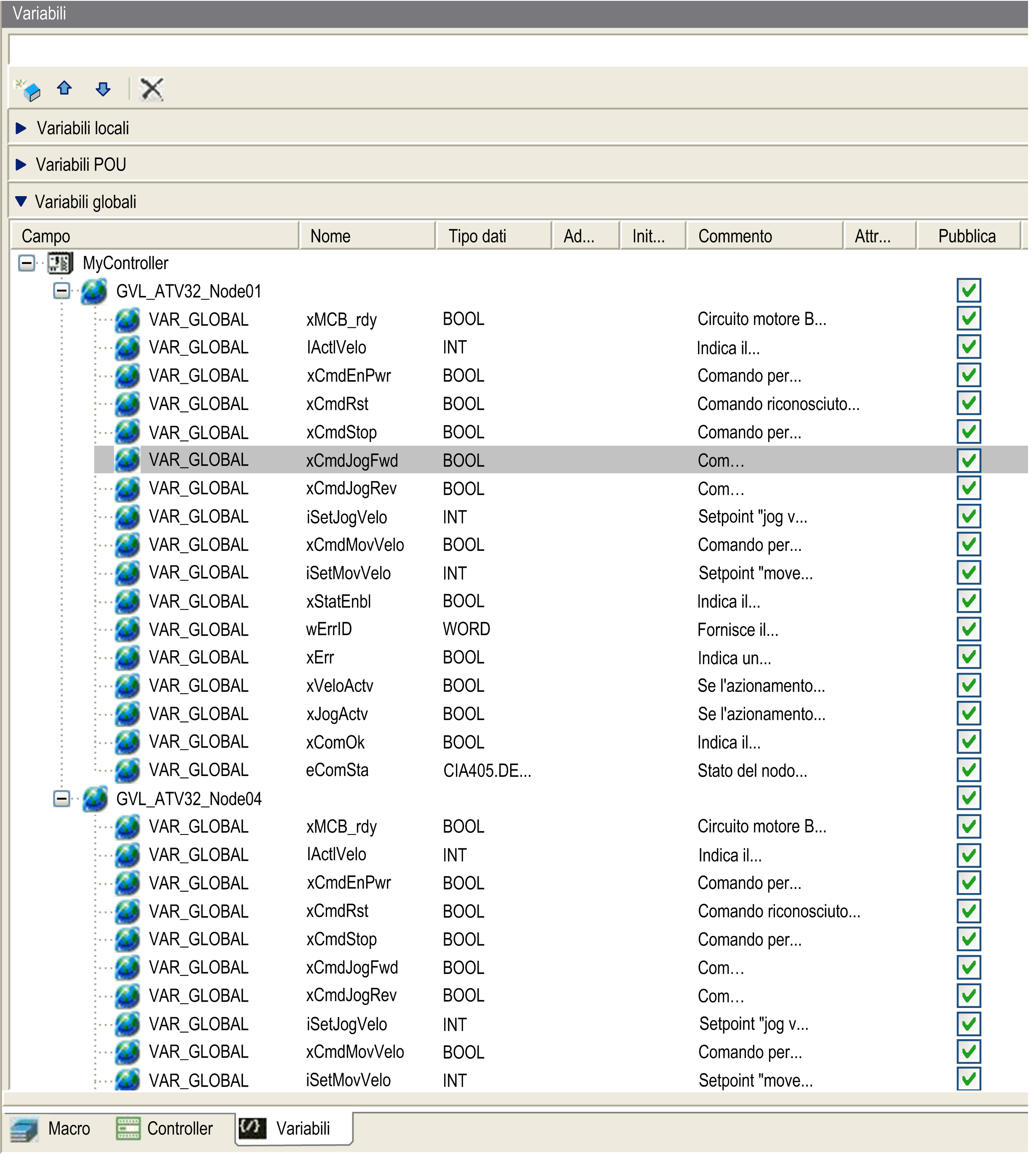Click the MyController device icon

click(x=60, y=263)
